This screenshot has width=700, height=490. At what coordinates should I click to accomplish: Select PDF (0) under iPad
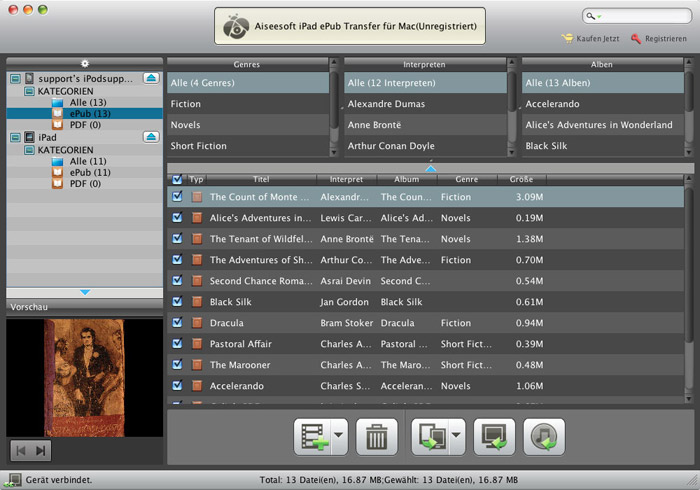(x=85, y=183)
